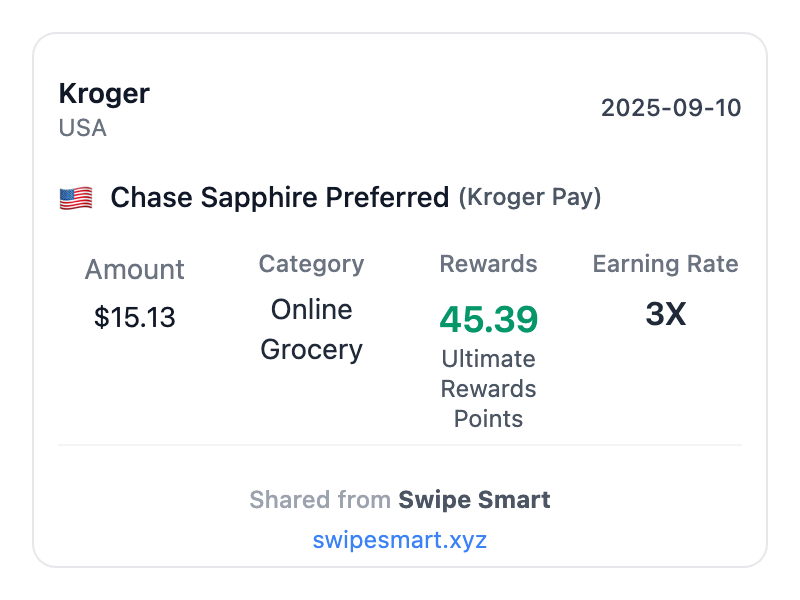The width and height of the screenshot is (800, 600).
Task: Click the Category column header
Action: [x=311, y=264]
